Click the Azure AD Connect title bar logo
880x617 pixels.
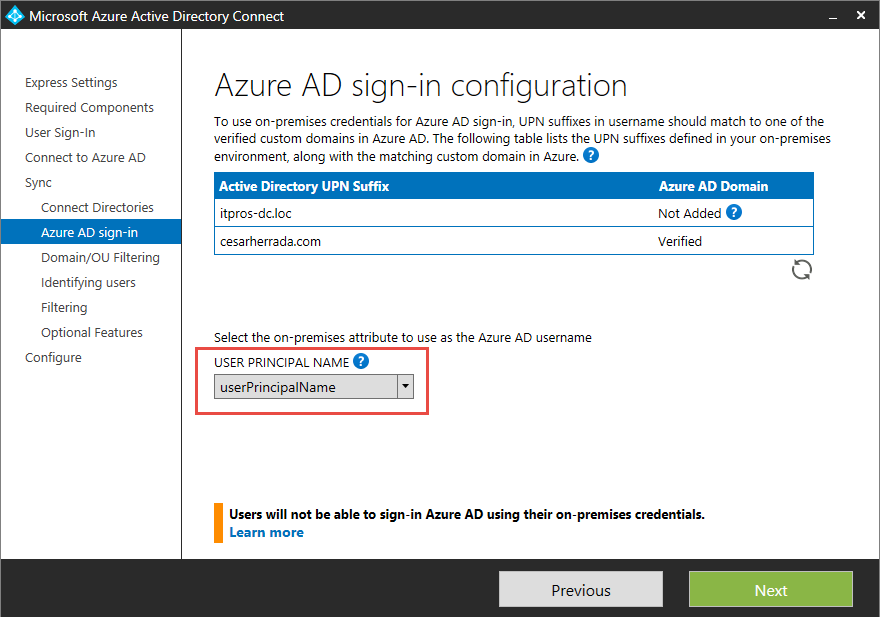pos(14,16)
